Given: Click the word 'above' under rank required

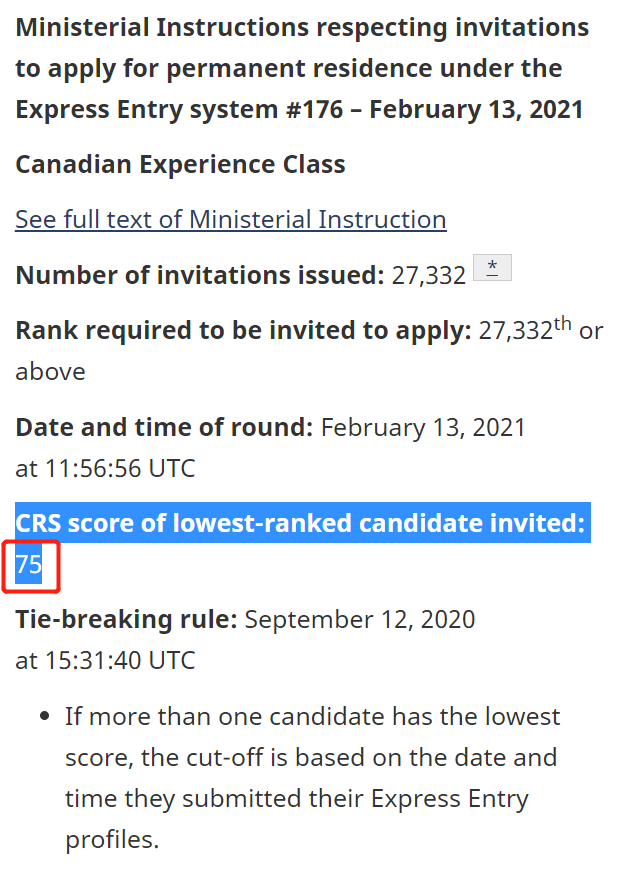Looking at the screenshot, I should pyautogui.click(x=51, y=372).
